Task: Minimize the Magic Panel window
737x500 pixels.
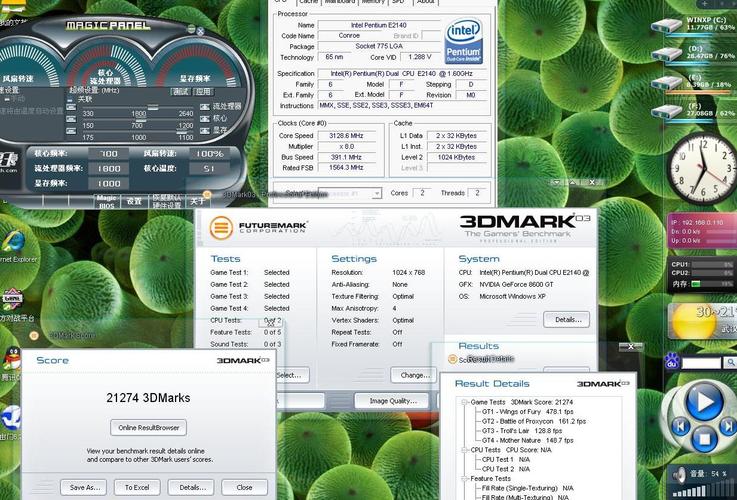Action: (191, 29)
